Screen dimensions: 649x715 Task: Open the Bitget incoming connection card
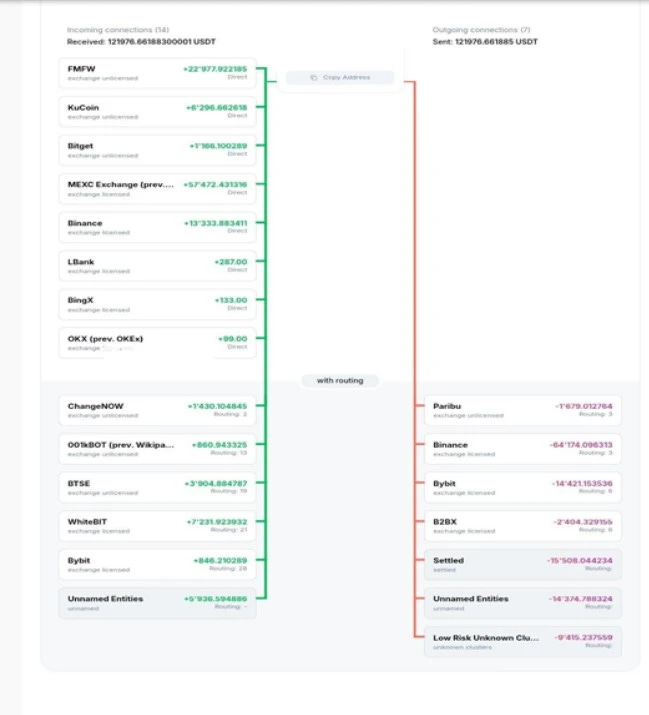(x=157, y=150)
